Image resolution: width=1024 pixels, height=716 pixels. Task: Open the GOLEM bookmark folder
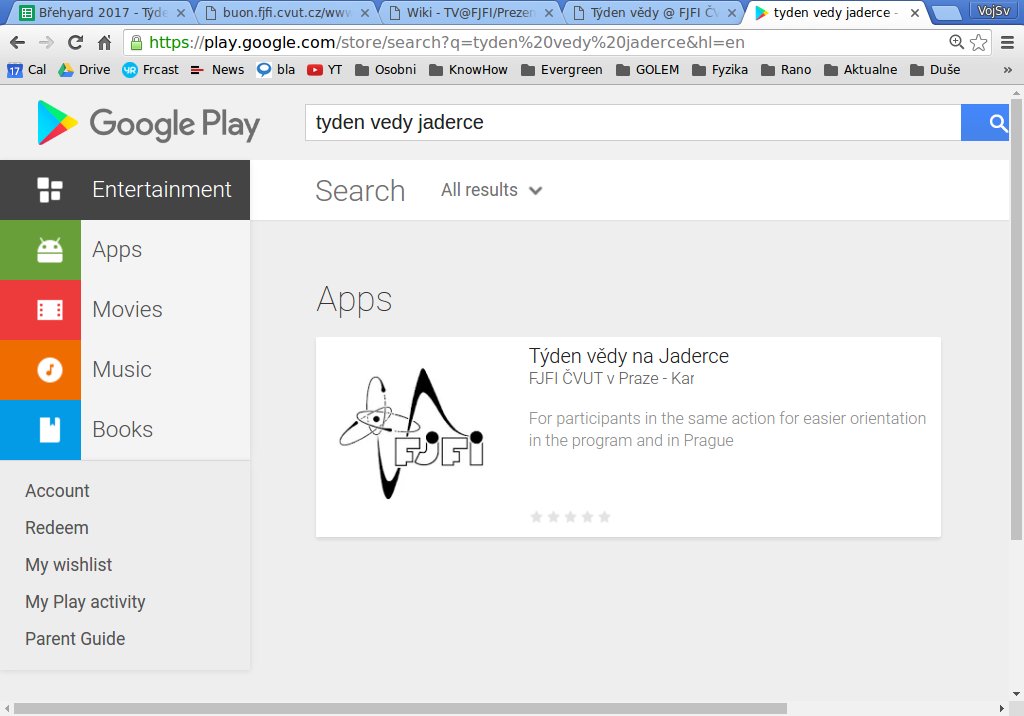click(x=647, y=69)
